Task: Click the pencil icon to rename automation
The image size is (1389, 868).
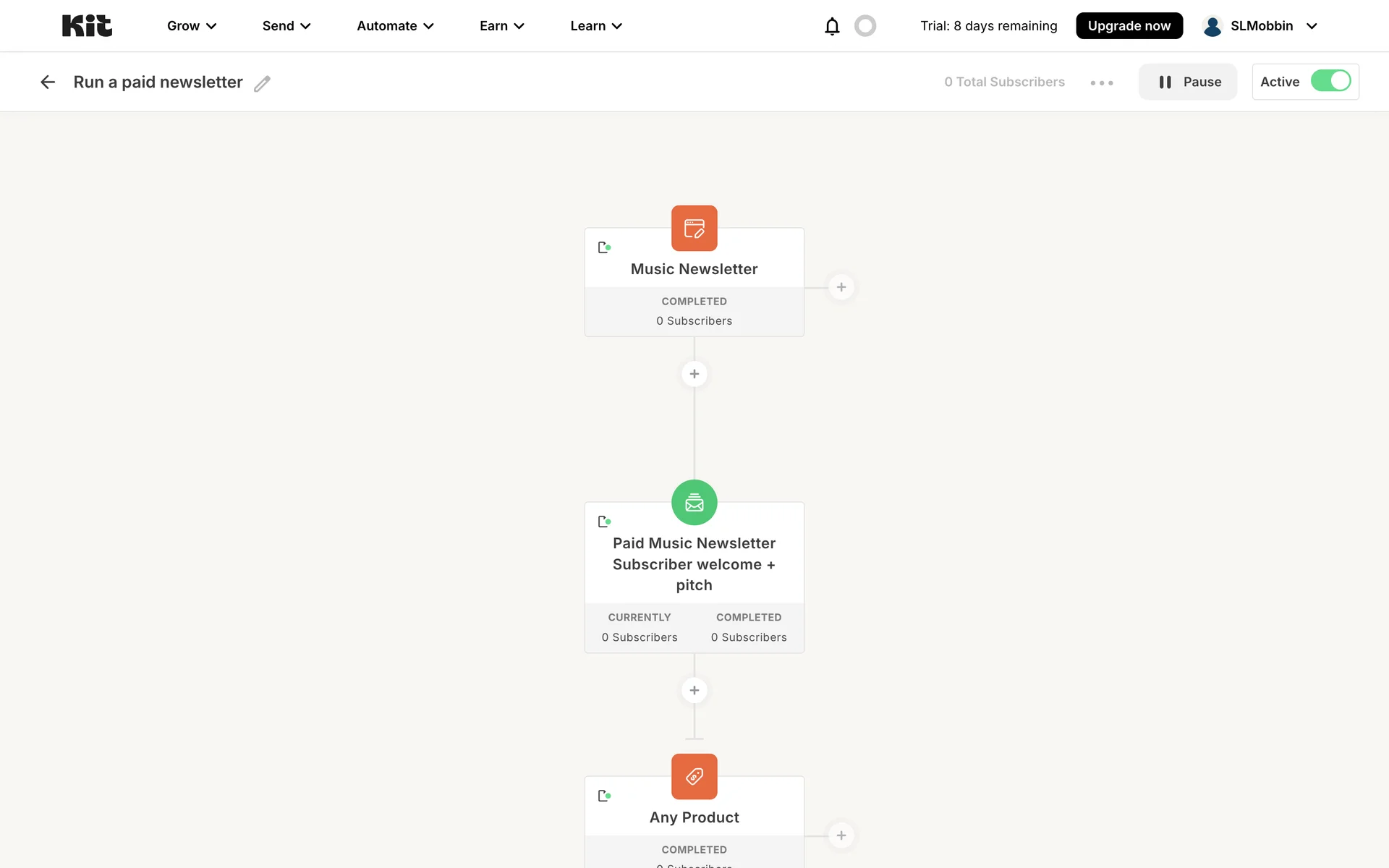Action: [262, 84]
